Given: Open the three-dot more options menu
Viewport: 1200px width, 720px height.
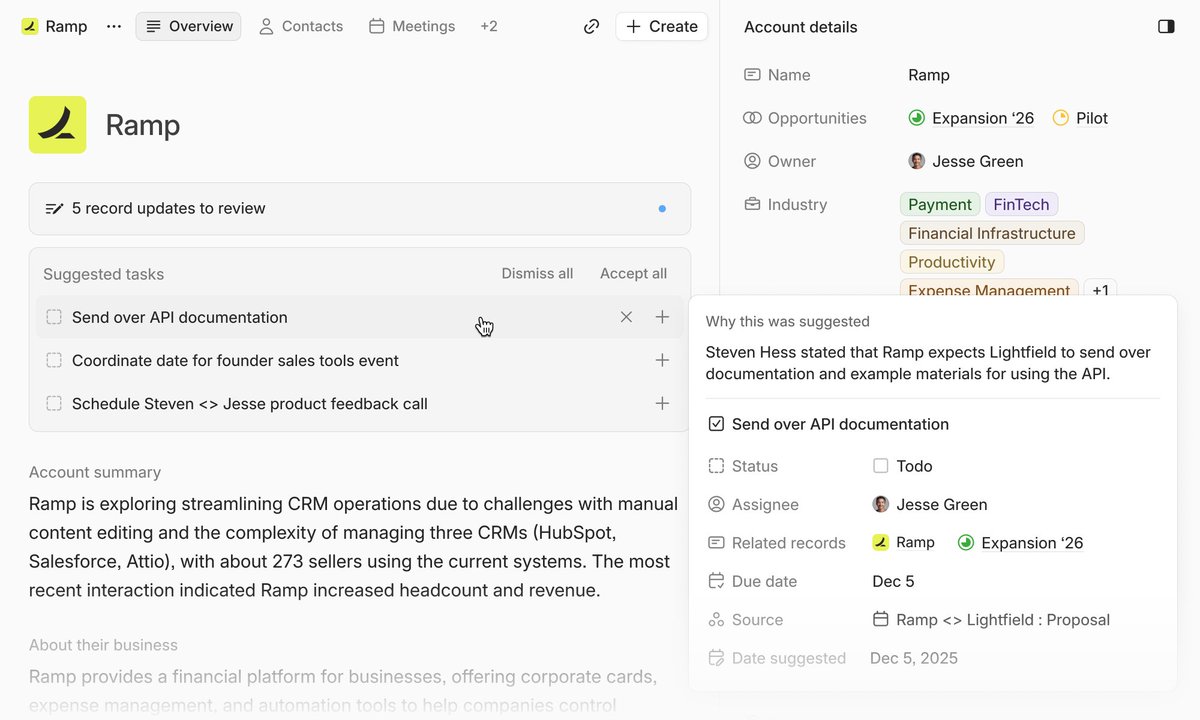Looking at the screenshot, I should point(114,26).
